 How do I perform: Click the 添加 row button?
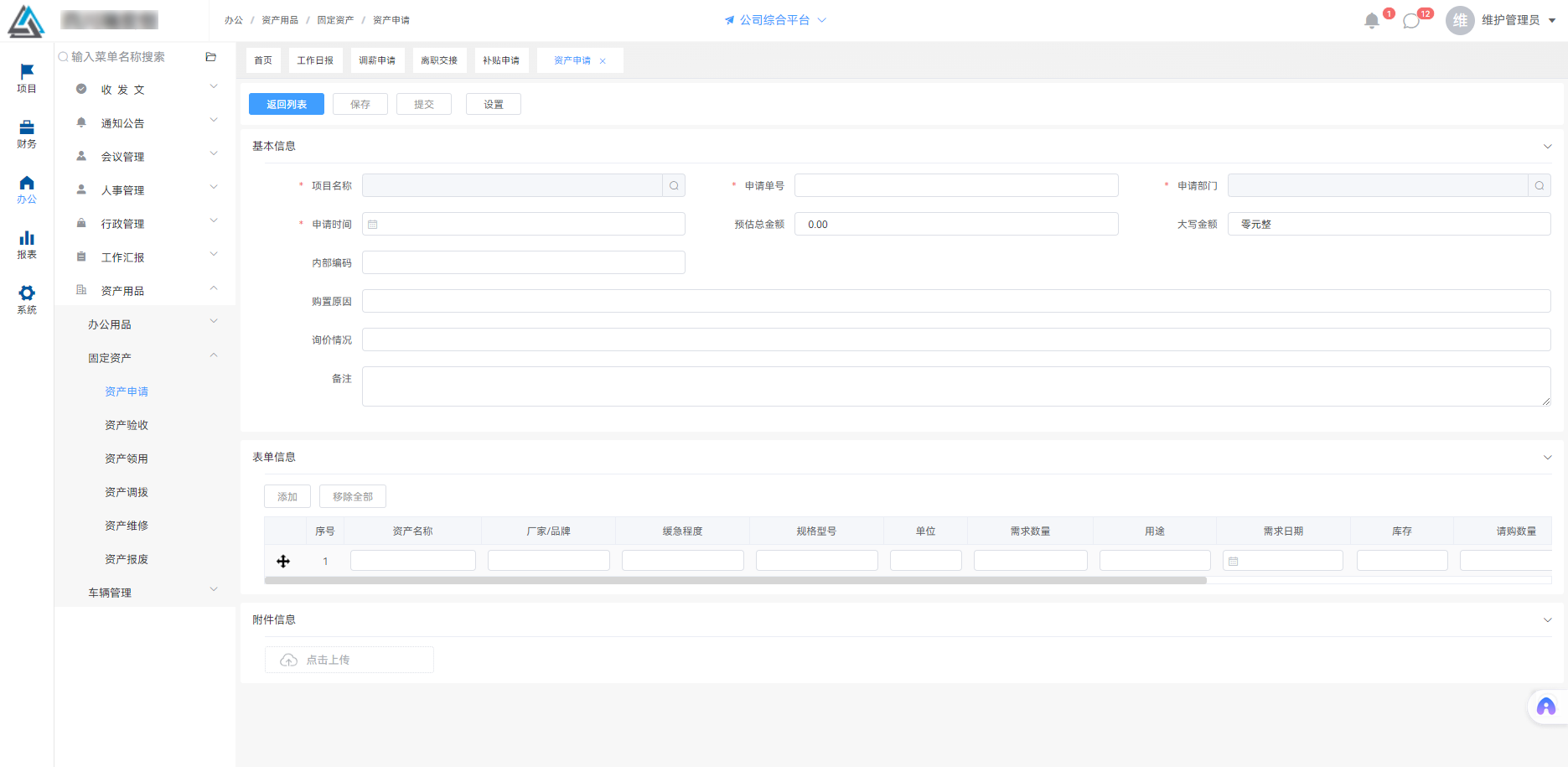coord(287,496)
